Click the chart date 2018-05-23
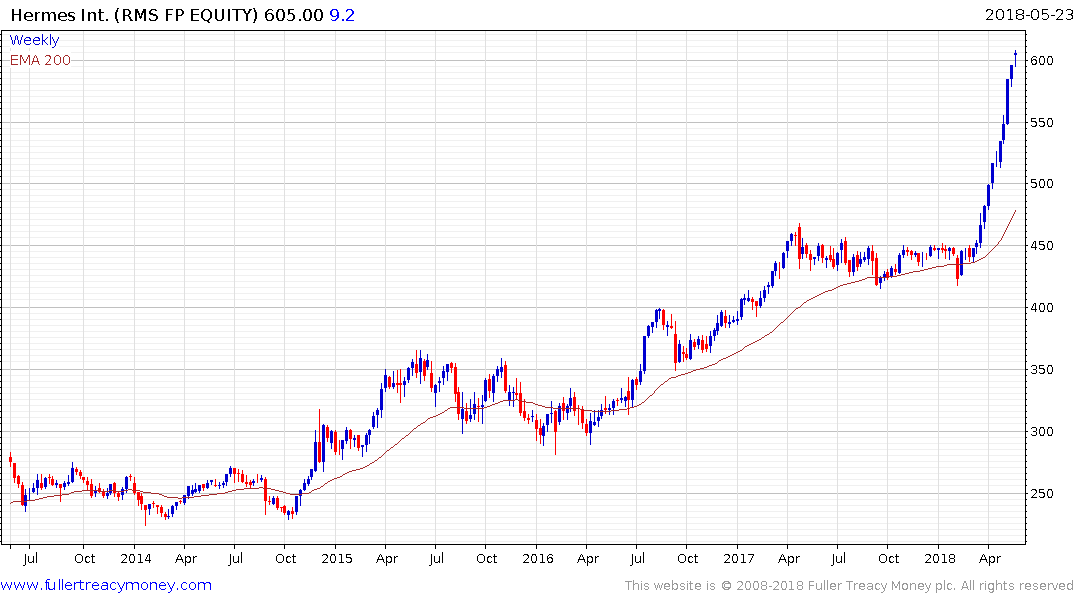The width and height of the screenshot is (1075, 600). (x=1028, y=14)
